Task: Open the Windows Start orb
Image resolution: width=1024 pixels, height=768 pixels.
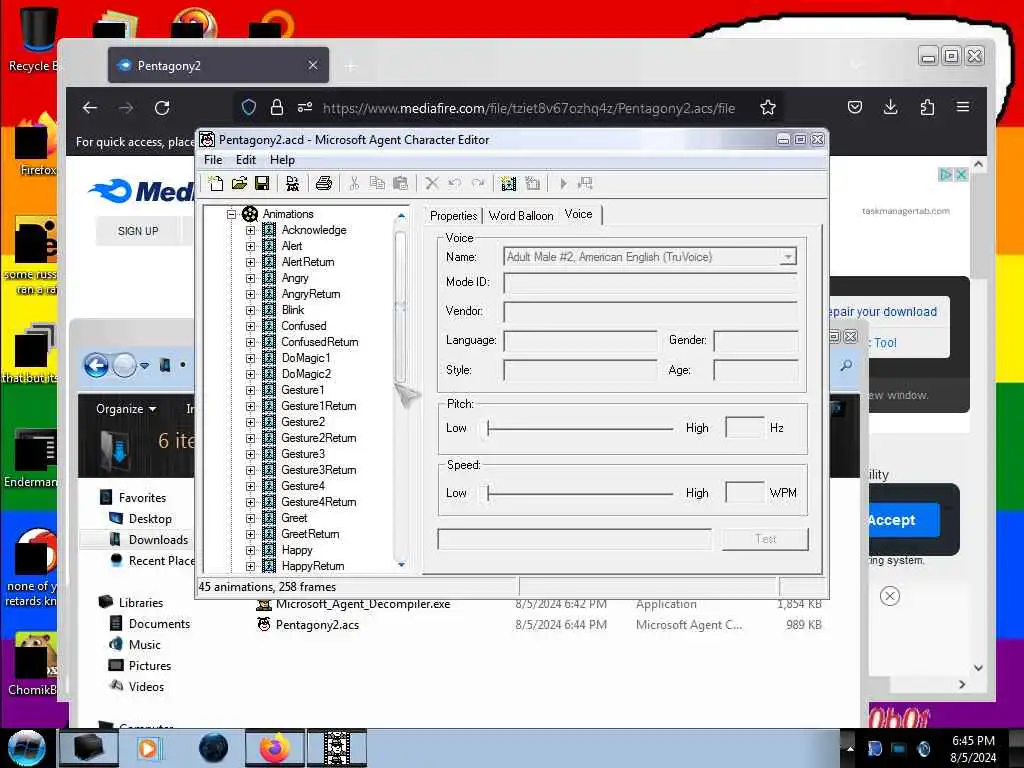Action: [26, 748]
